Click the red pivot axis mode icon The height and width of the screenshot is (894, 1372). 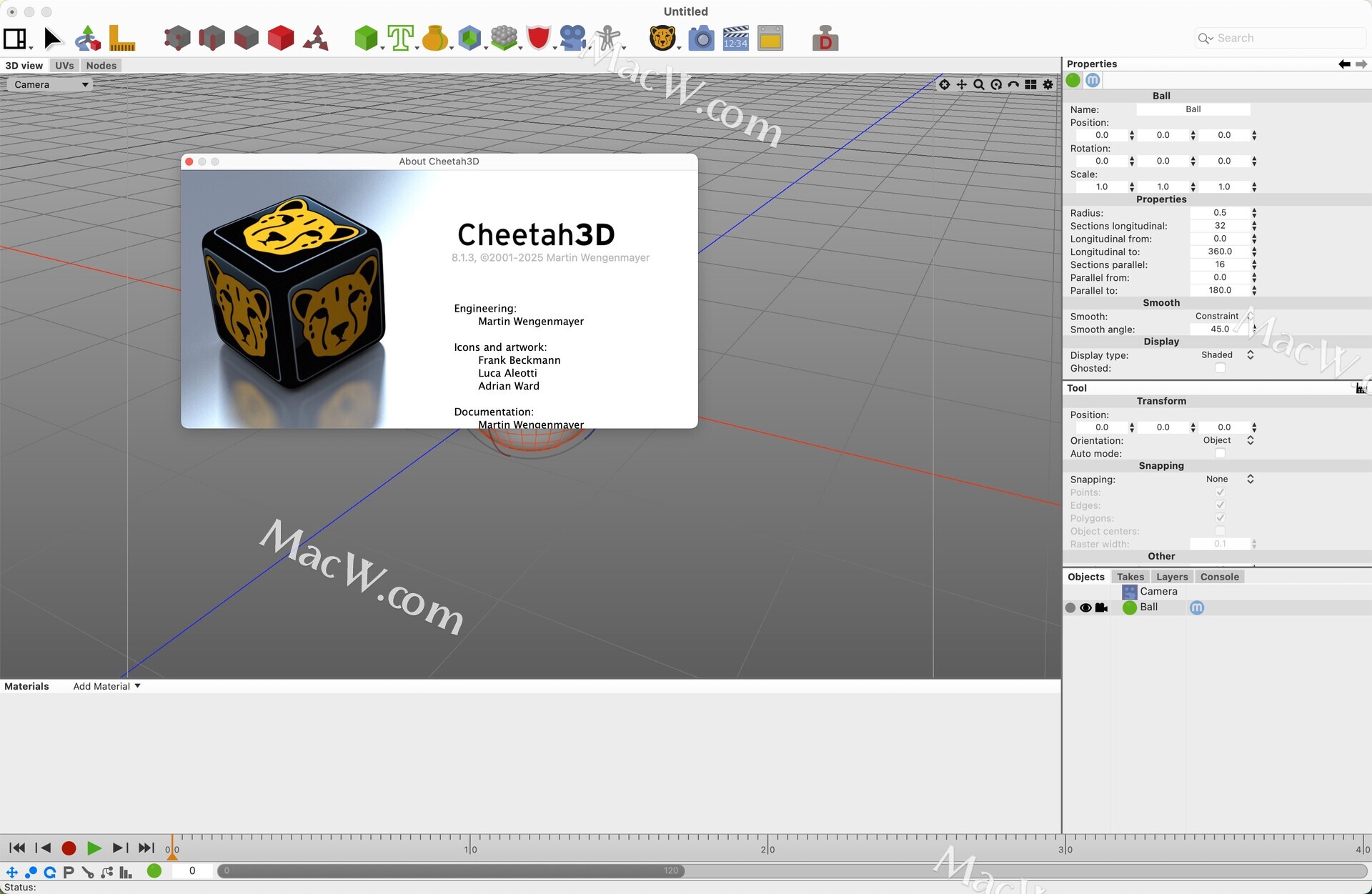coord(315,38)
